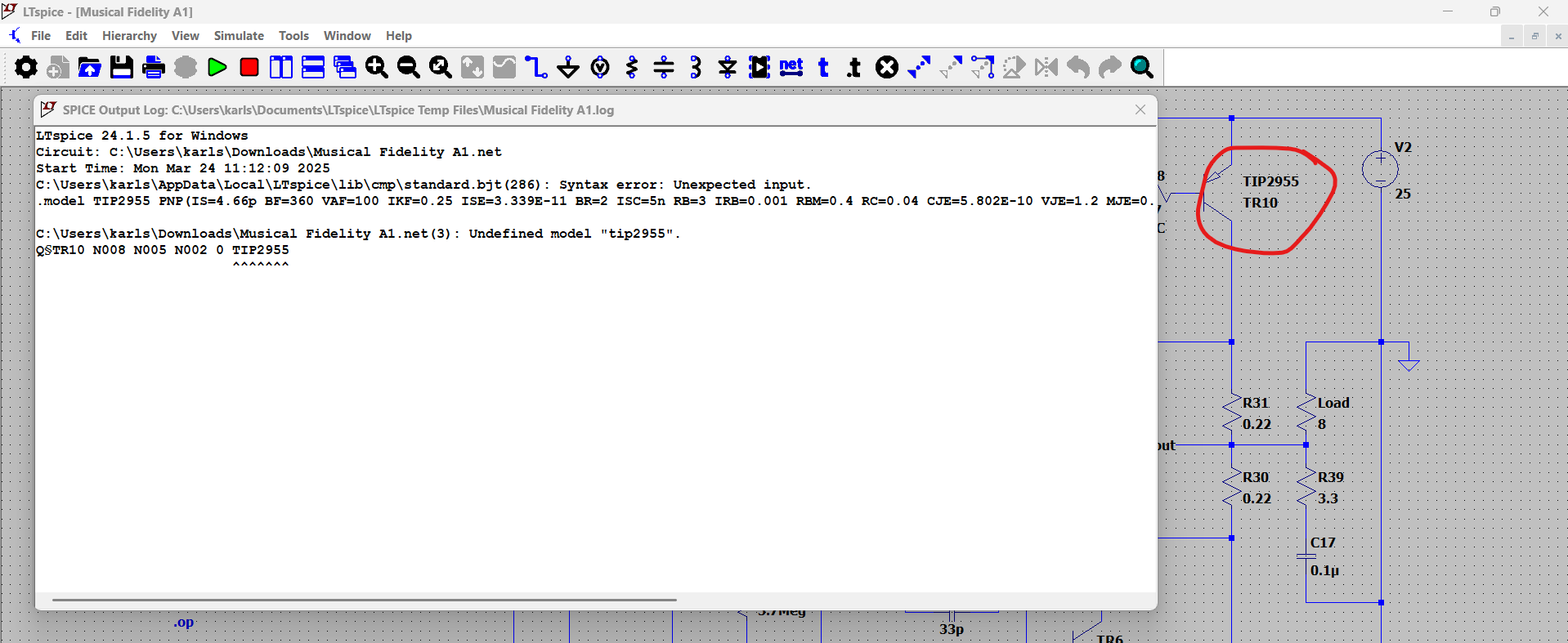
Task: Zoom to fit the schematic
Action: click(441, 67)
